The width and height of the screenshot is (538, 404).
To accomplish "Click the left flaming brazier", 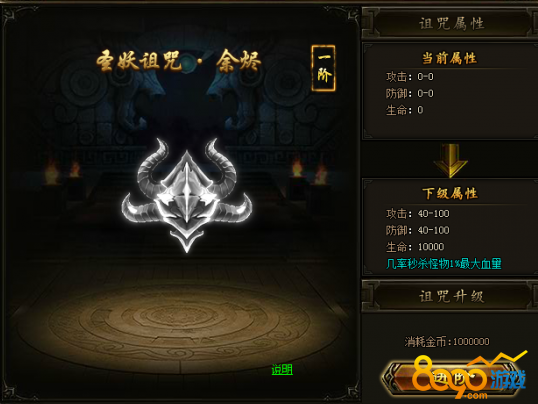I will tap(51, 172).
